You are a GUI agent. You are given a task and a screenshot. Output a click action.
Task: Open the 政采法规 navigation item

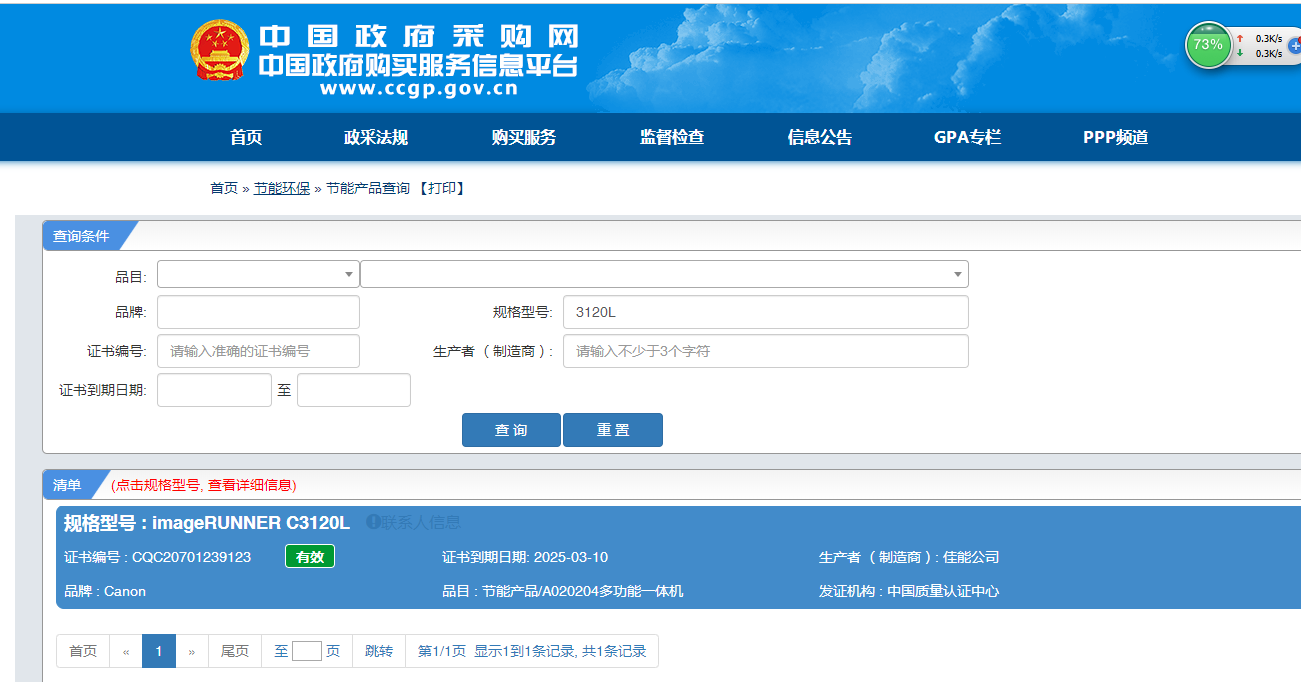click(x=376, y=137)
